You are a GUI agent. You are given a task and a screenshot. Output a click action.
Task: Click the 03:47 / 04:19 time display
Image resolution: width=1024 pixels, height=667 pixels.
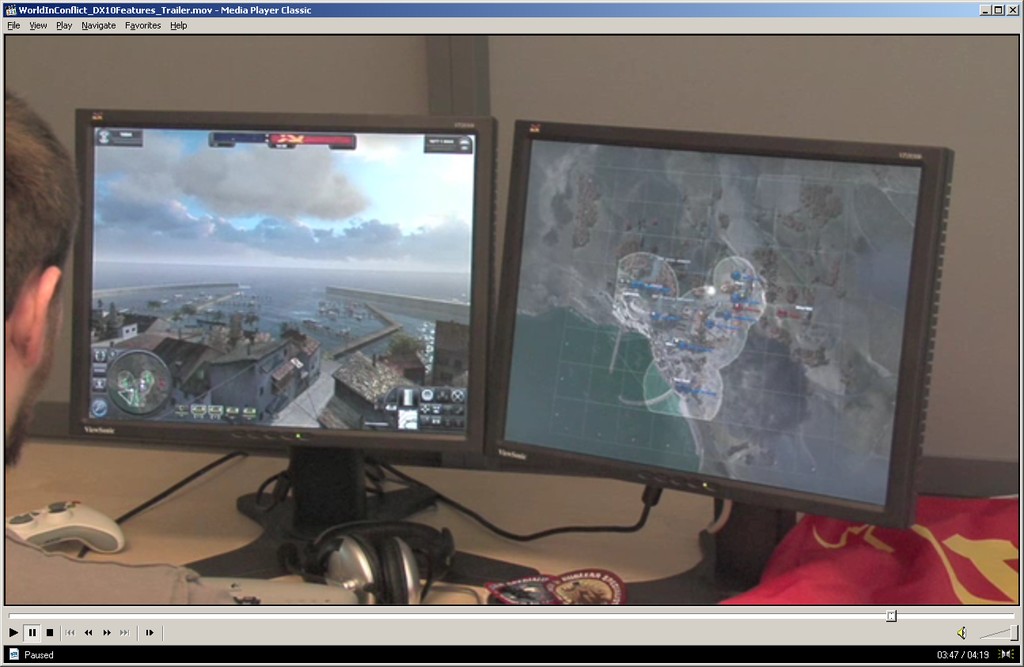pos(963,655)
